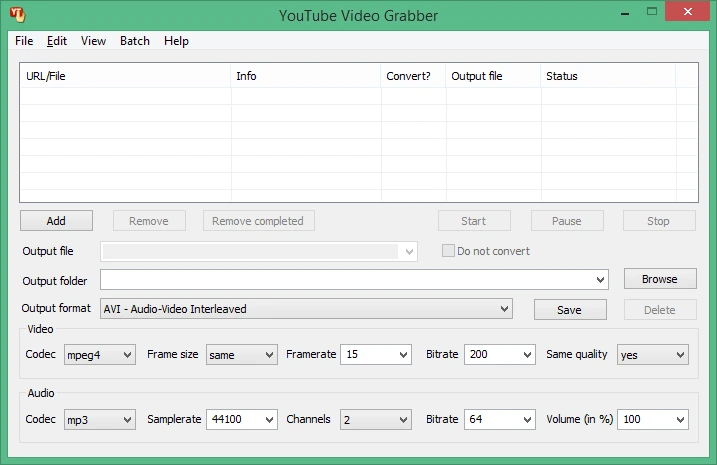Click the YouTube Video Grabber app icon
The width and height of the screenshot is (717, 465).
tap(17, 14)
